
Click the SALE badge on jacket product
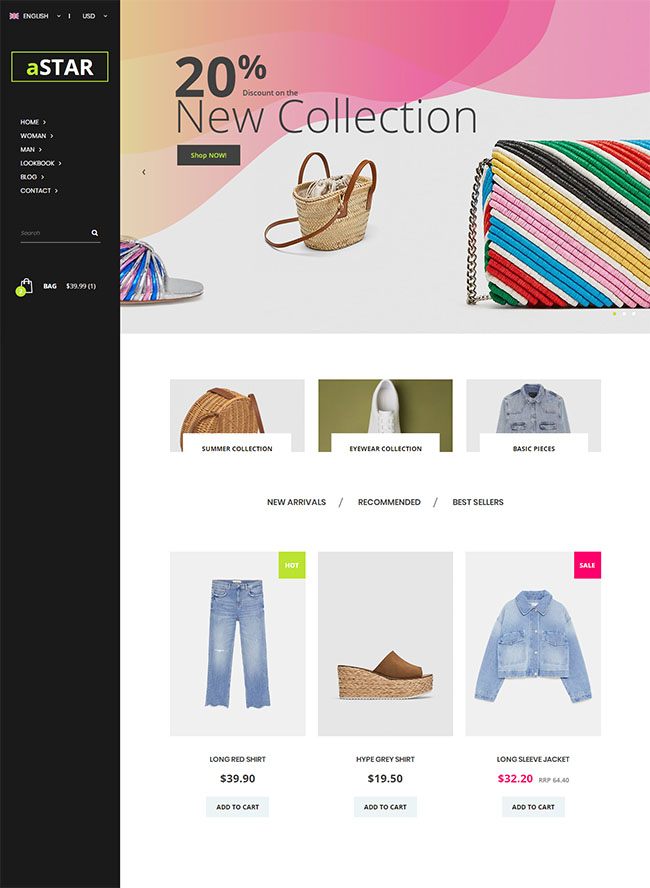tap(587, 565)
